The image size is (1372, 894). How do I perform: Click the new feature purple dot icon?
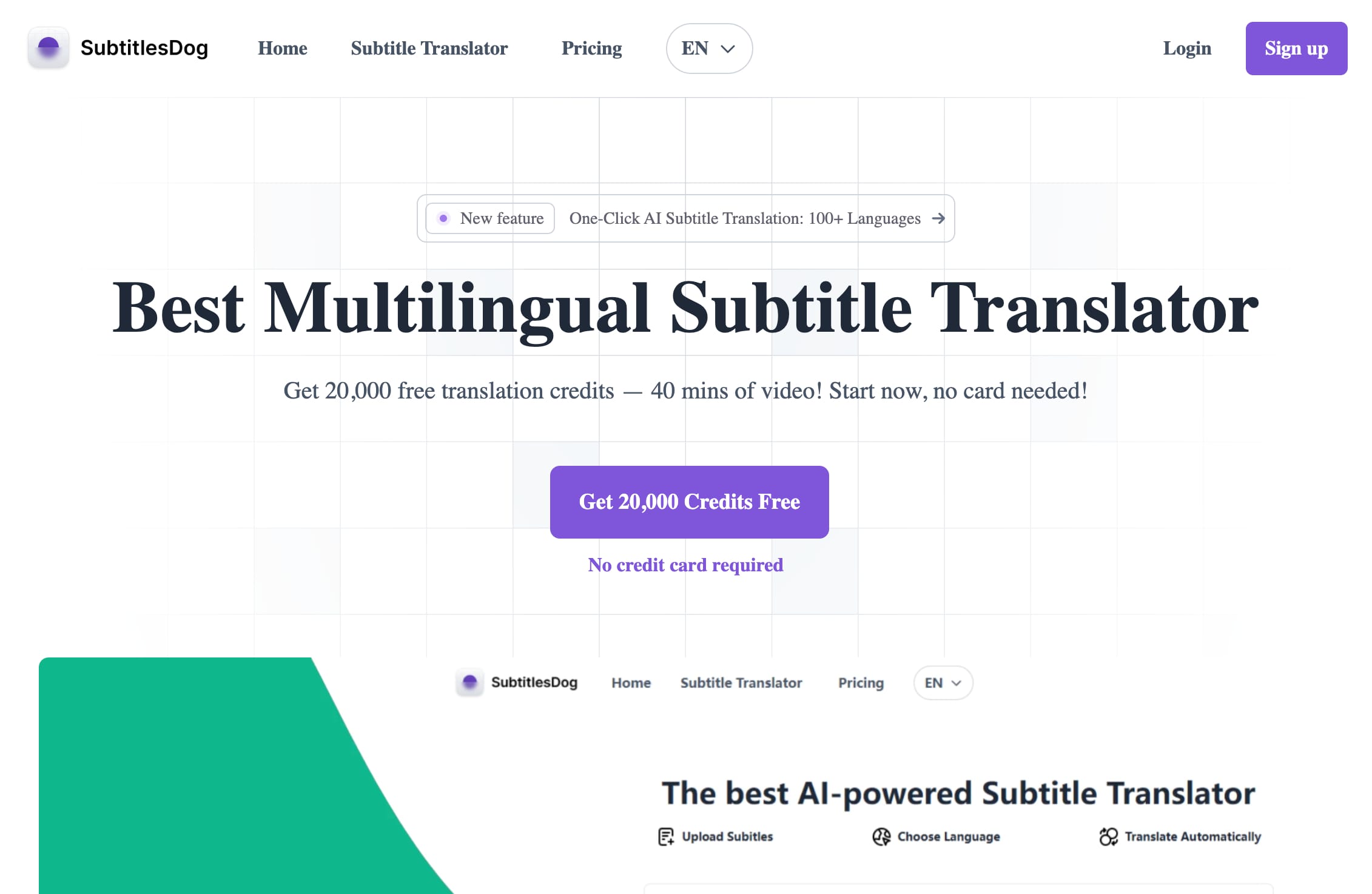point(443,218)
